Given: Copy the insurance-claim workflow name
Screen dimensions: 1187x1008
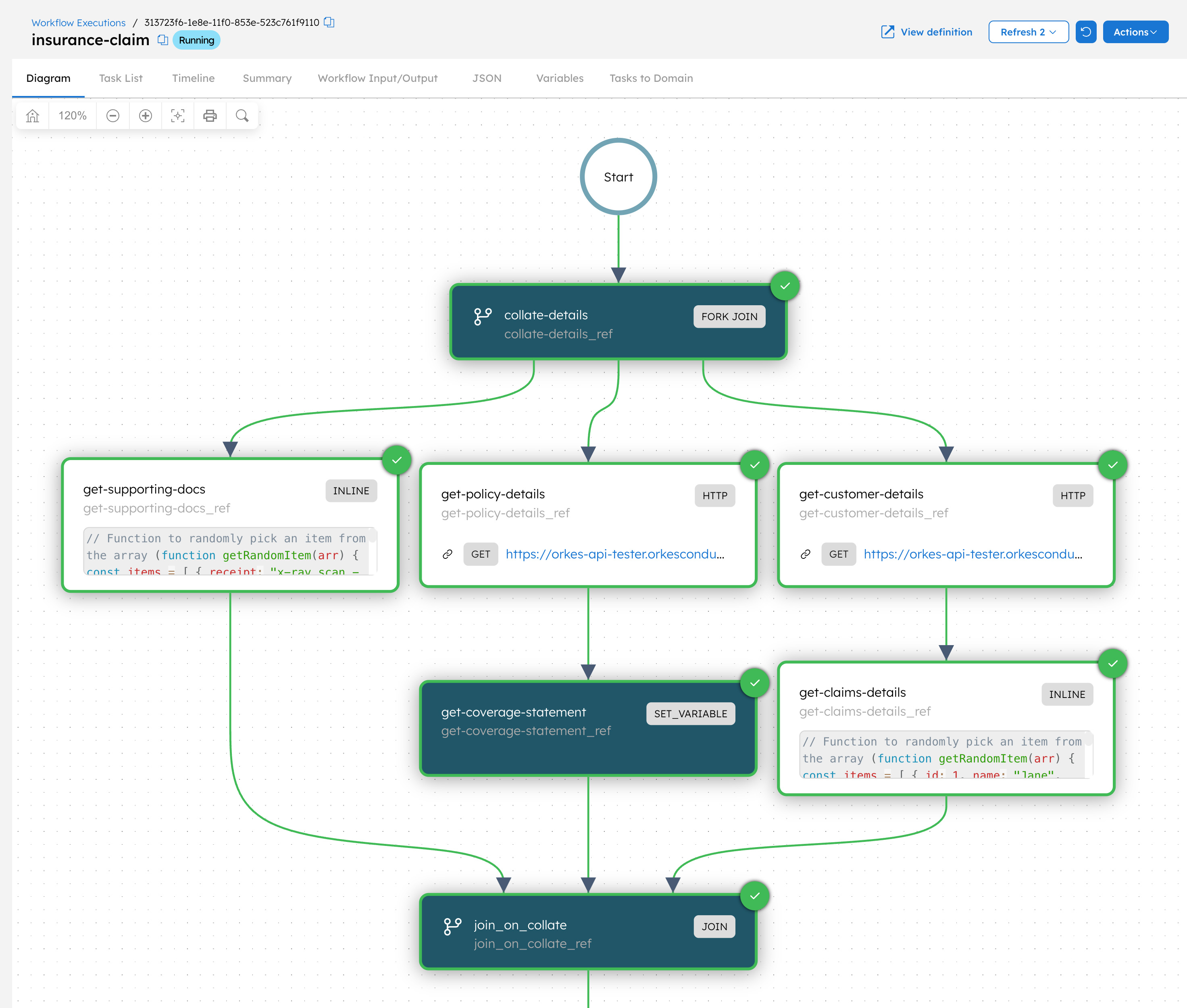Looking at the screenshot, I should coord(163,40).
